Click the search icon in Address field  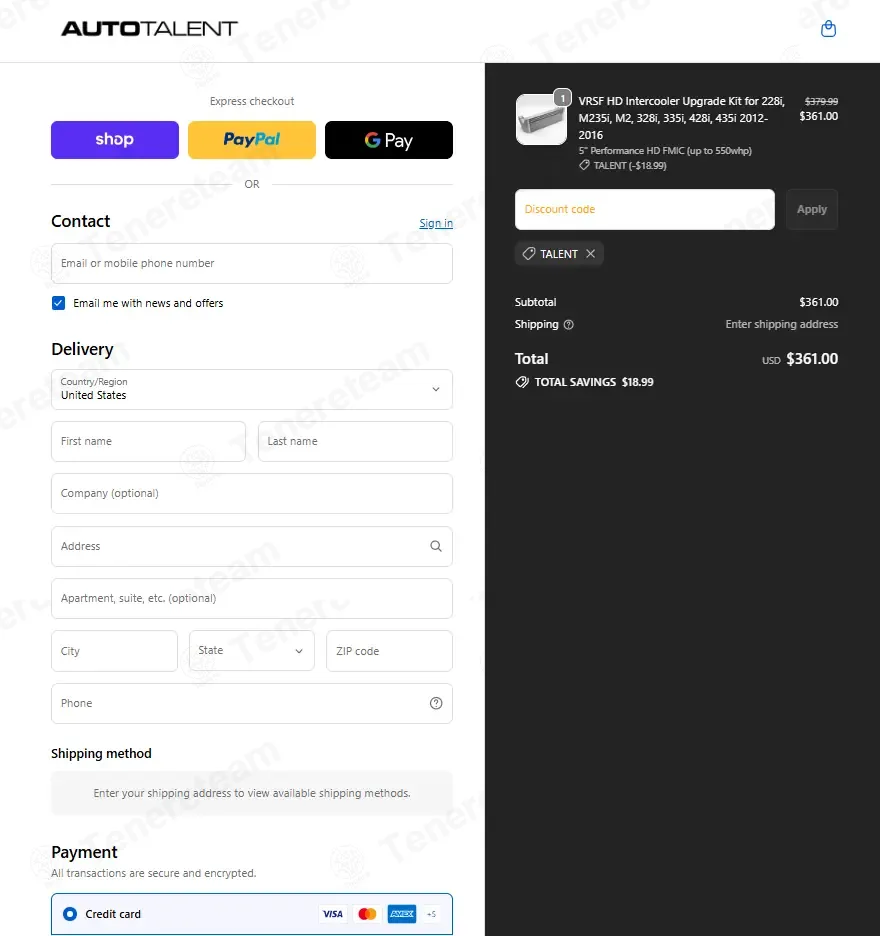pyautogui.click(x=436, y=546)
